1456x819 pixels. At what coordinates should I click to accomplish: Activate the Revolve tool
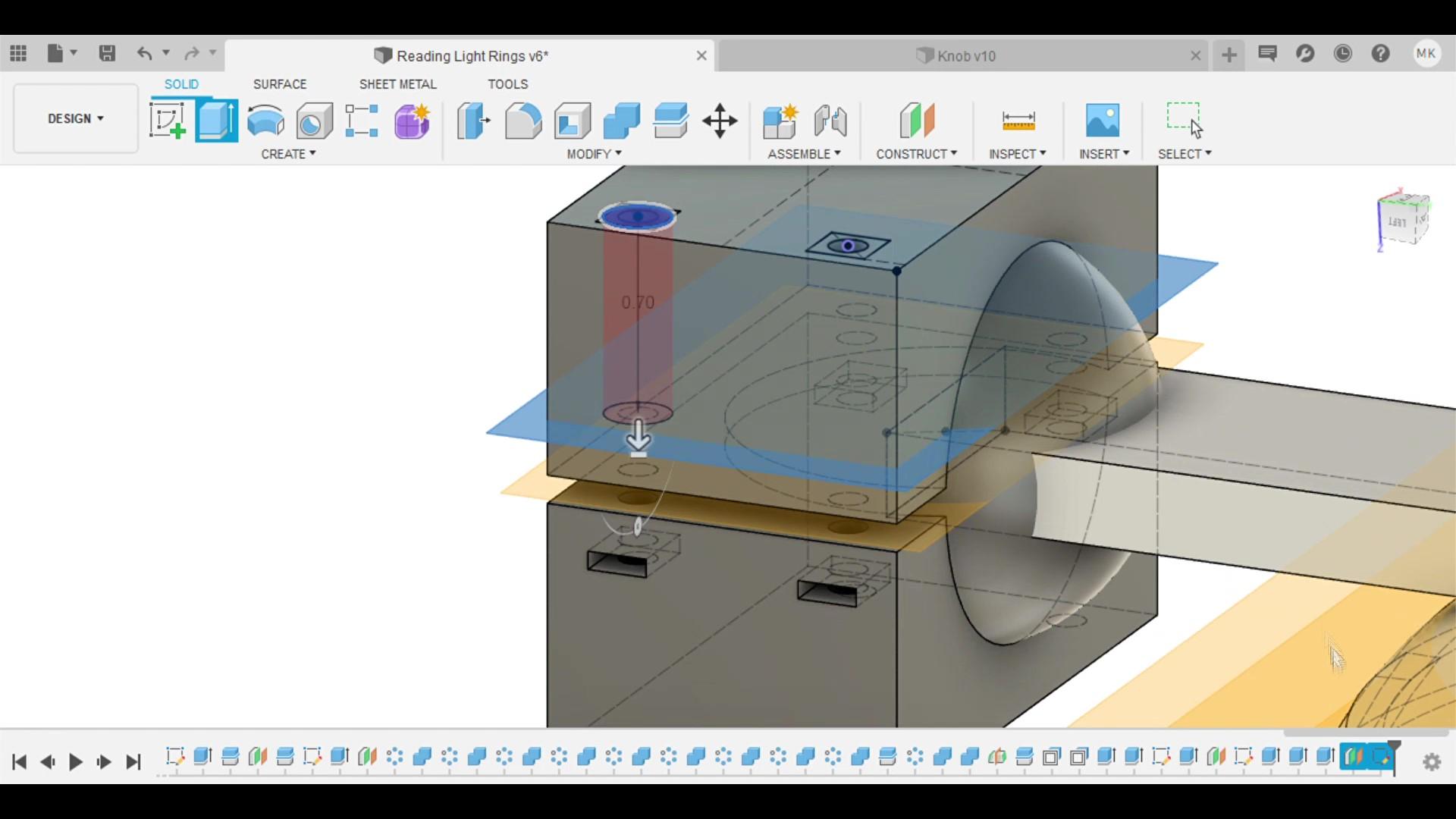click(265, 120)
